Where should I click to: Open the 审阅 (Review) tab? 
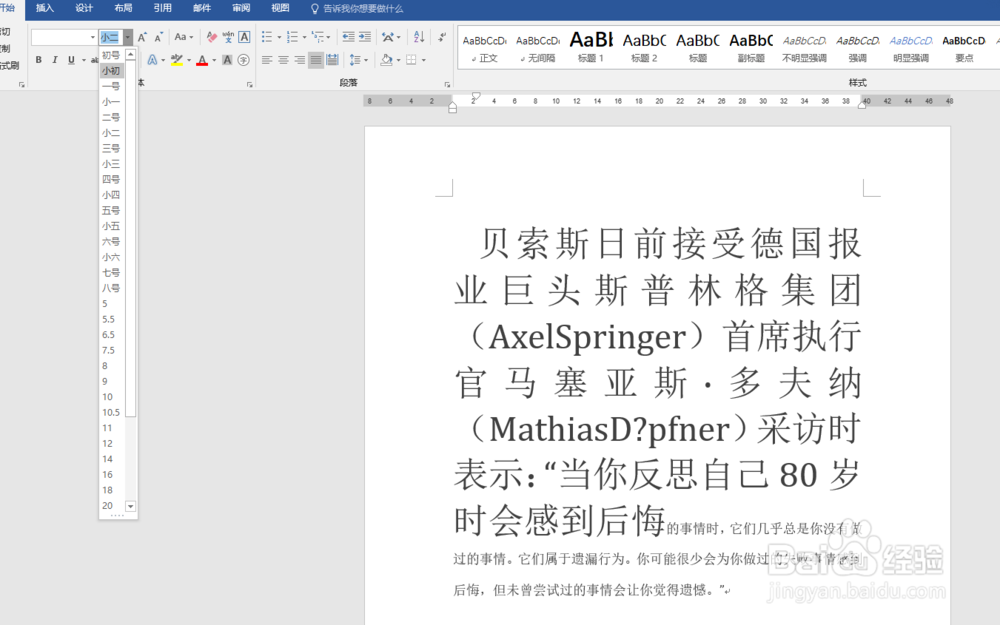(x=241, y=8)
